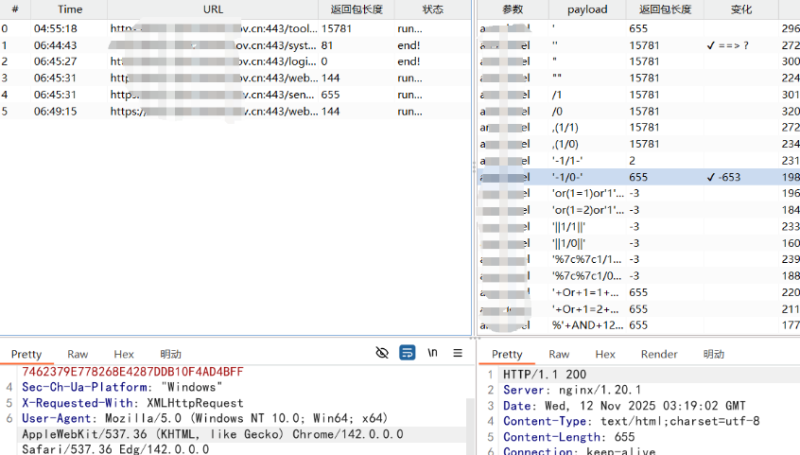Sort left table by URL column header
Screen dimensions: 800x455
(x=213, y=9)
